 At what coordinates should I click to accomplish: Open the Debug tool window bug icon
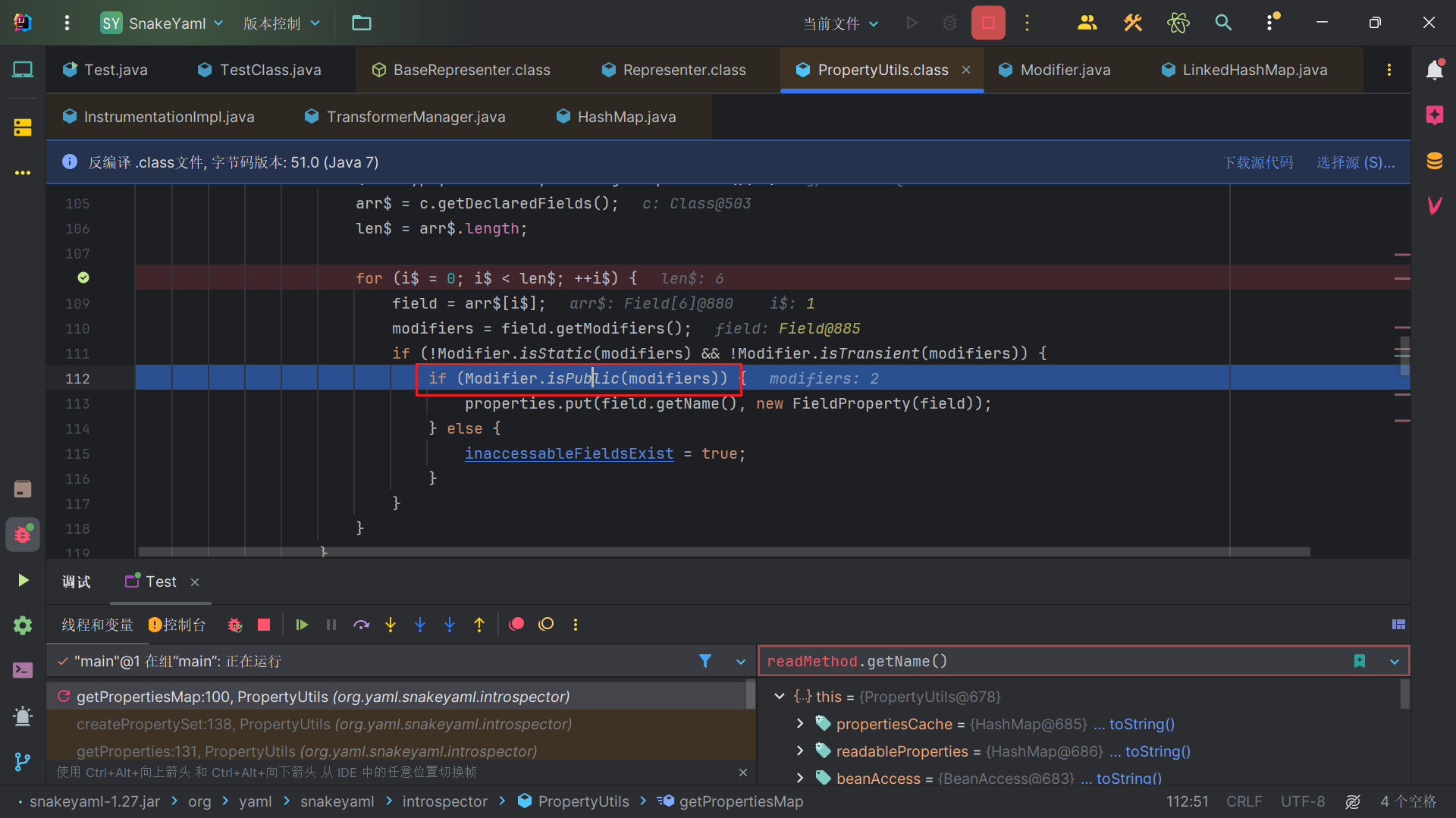coord(23,534)
